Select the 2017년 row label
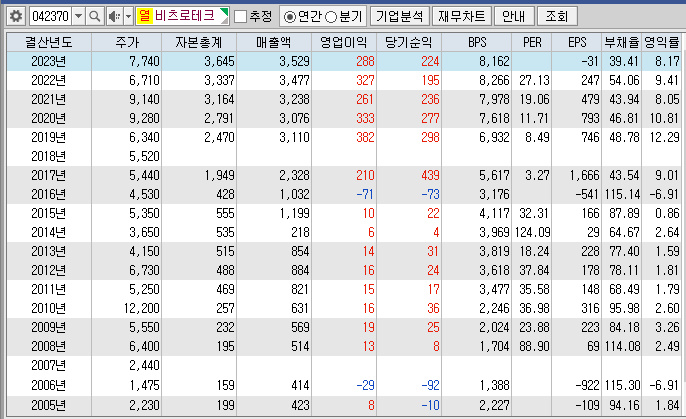The image size is (686, 419). [x=49, y=175]
